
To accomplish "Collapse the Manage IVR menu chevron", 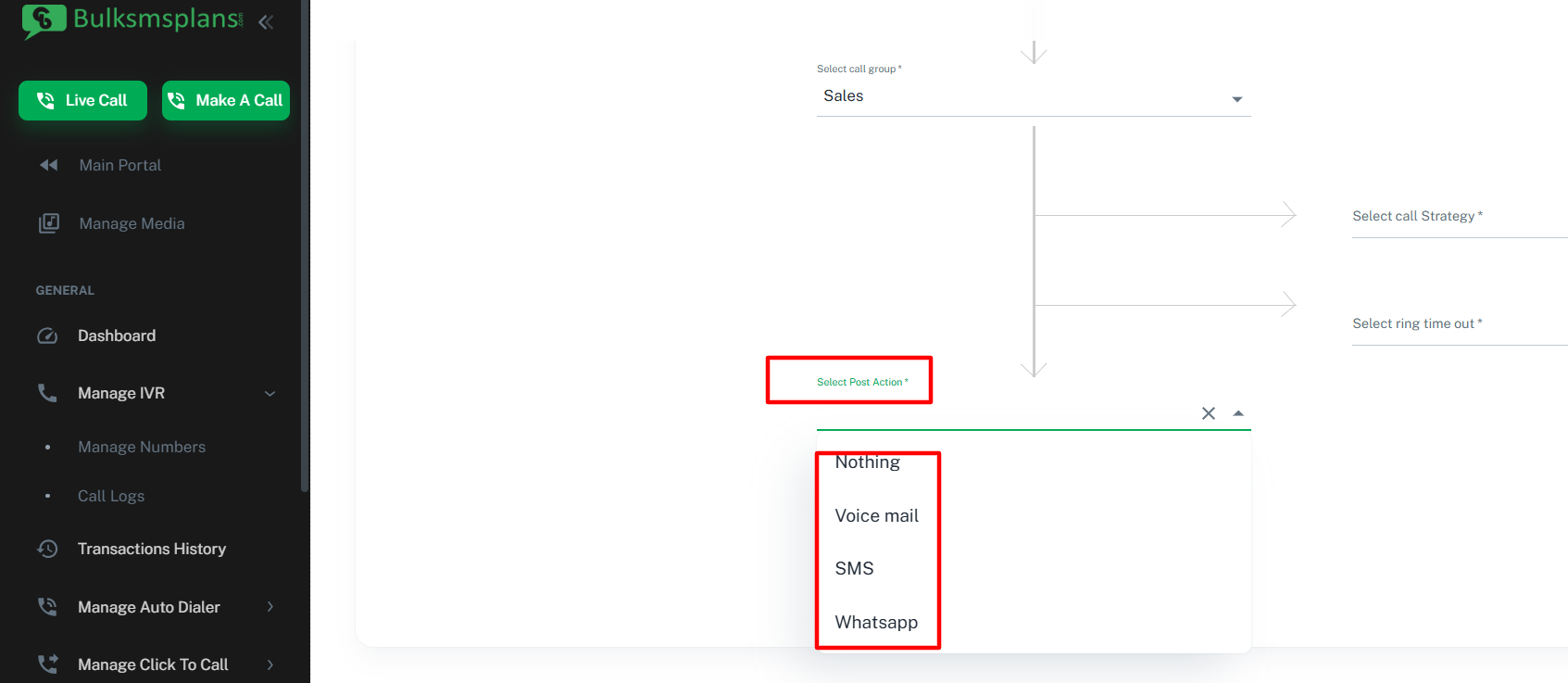I will pos(270,393).
